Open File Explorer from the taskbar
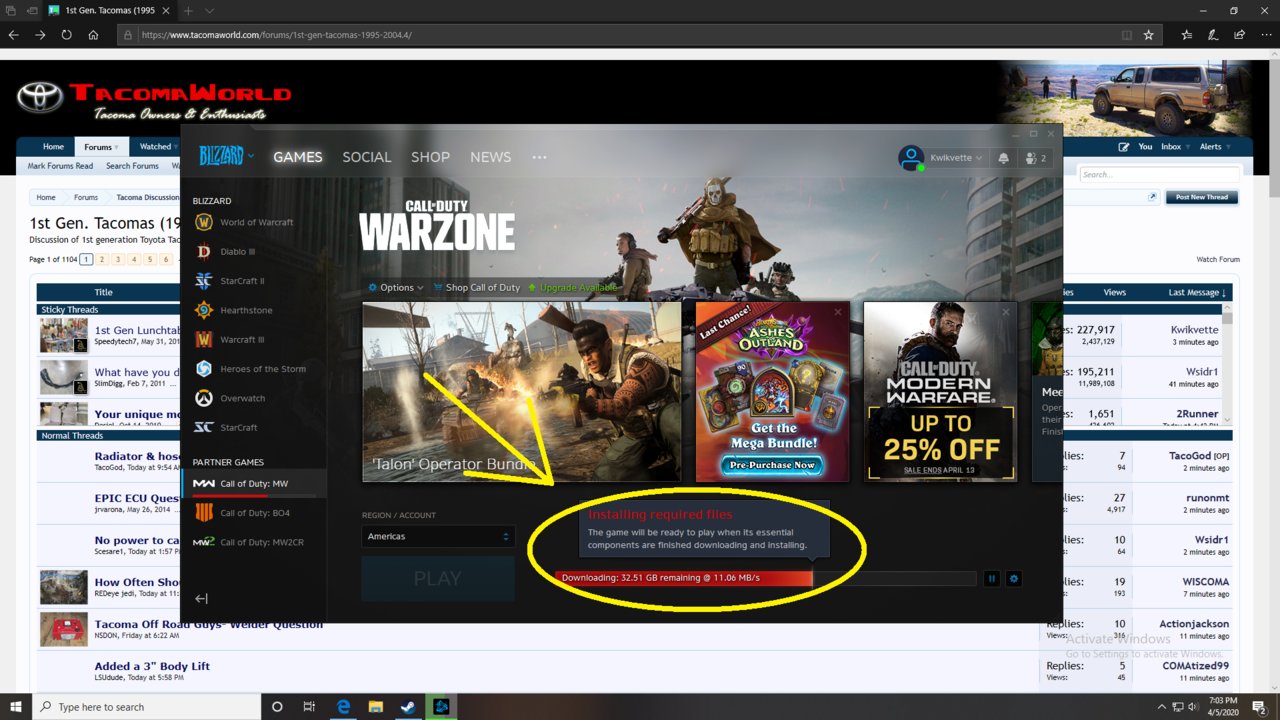The image size is (1280, 720). tap(375, 706)
